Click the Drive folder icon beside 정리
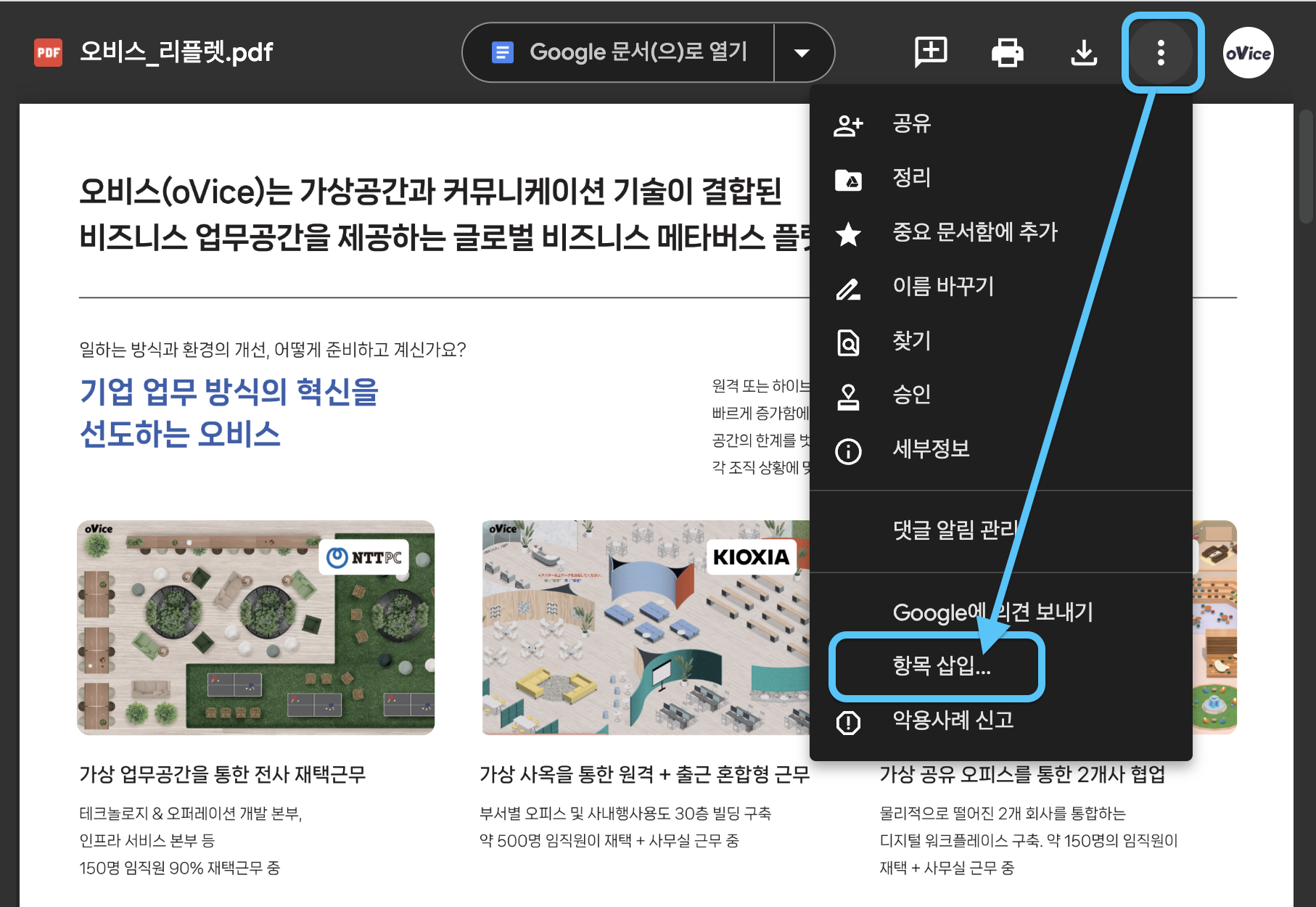The width and height of the screenshot is (1316, 907). point(848,179)
